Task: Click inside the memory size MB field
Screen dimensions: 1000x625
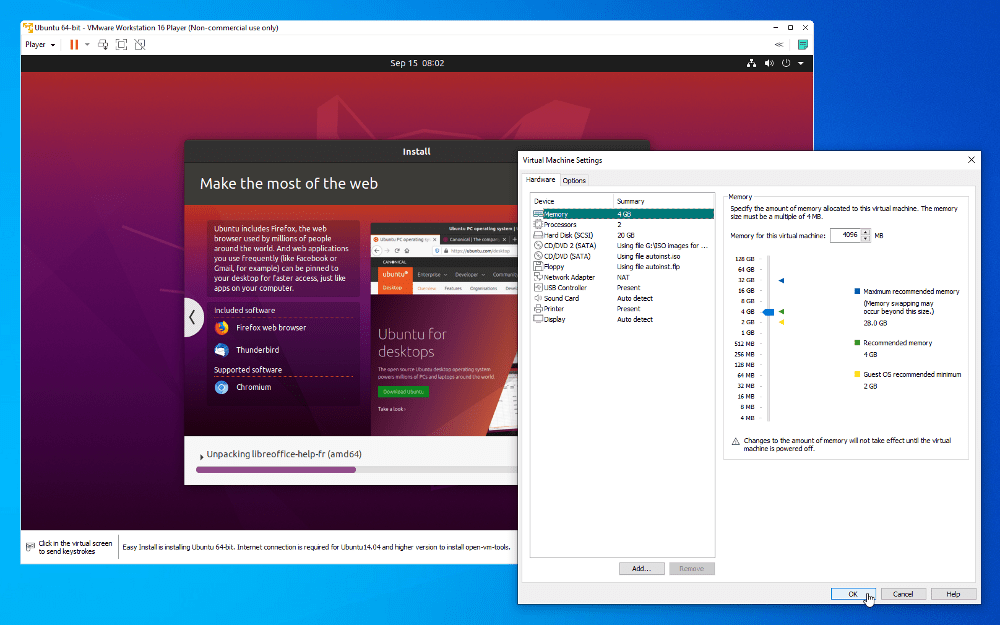Action: click(x=845, y=235)
